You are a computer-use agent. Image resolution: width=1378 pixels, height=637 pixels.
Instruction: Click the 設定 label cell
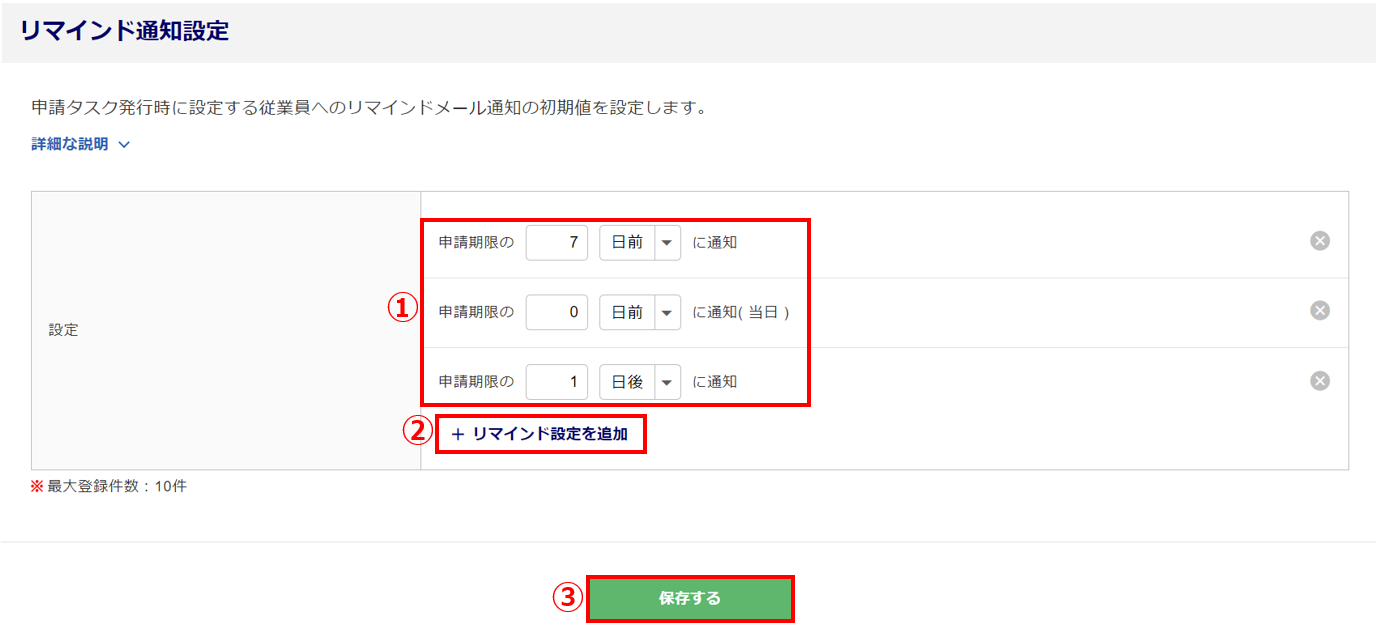[x=63, y=330]
